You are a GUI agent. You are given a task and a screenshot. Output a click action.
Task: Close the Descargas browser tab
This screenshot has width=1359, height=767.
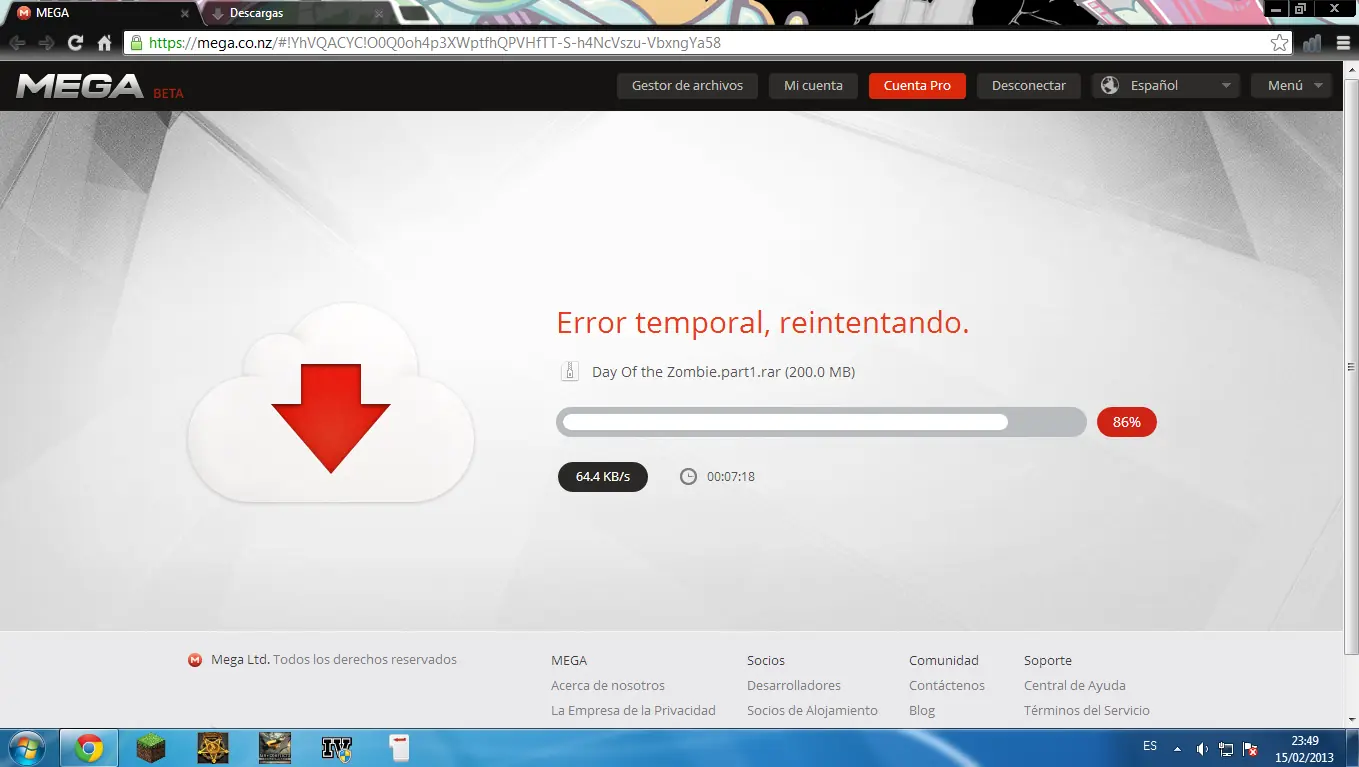(x=379, y=14)
